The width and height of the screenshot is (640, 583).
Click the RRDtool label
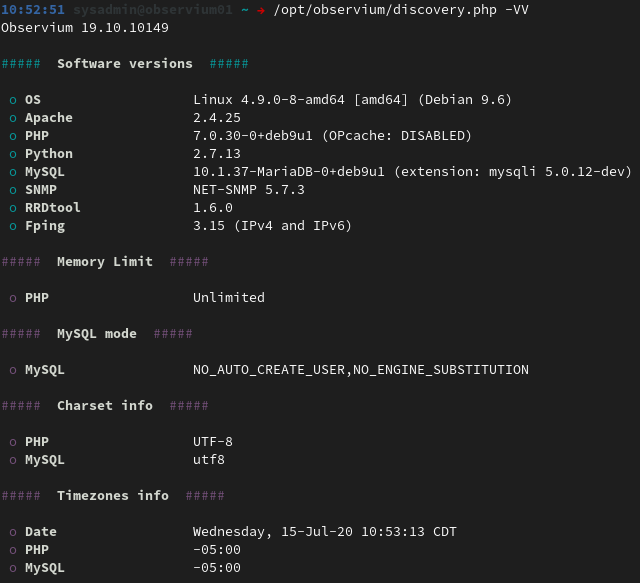(x=53, y=208)
